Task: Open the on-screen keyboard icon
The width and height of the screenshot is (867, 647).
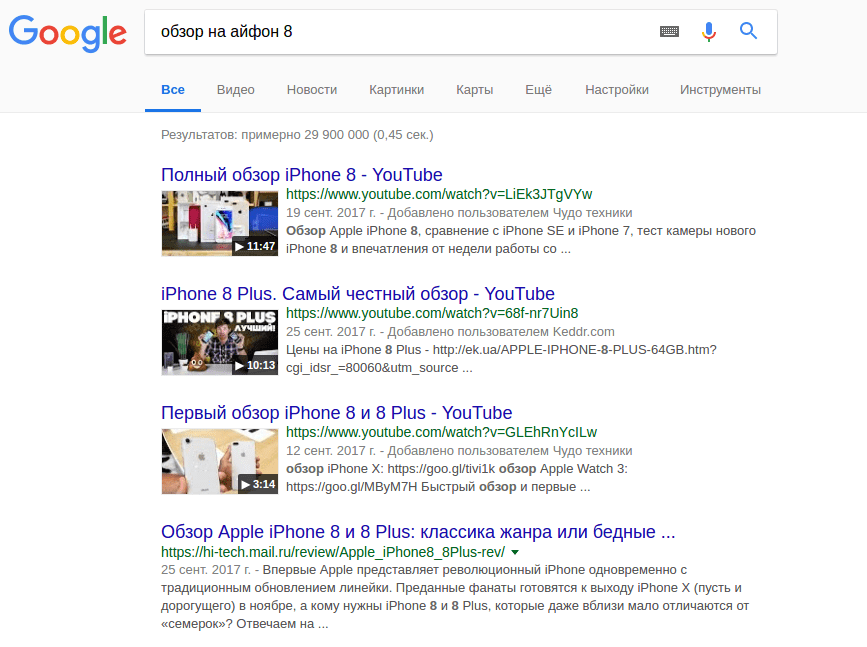Action: 669,32
